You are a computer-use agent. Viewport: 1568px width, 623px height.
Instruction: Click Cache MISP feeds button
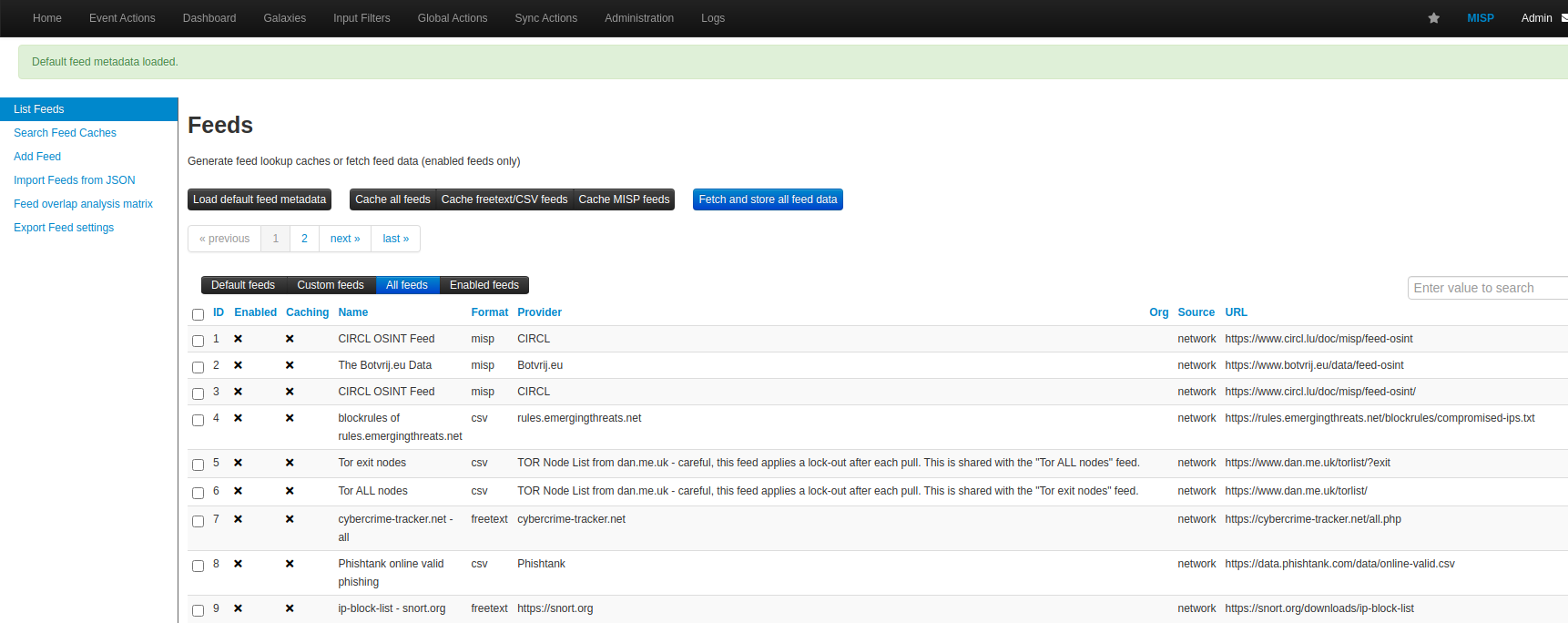624,199
